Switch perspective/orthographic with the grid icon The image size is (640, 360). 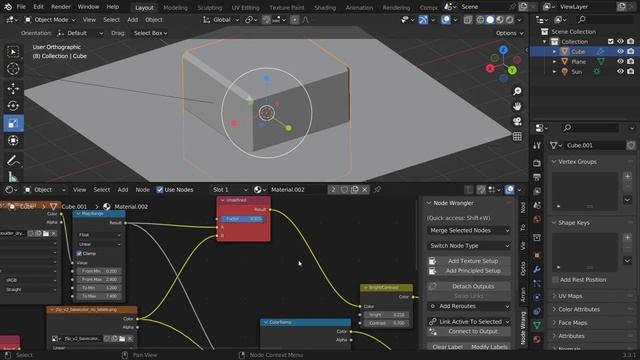point(517,136)
